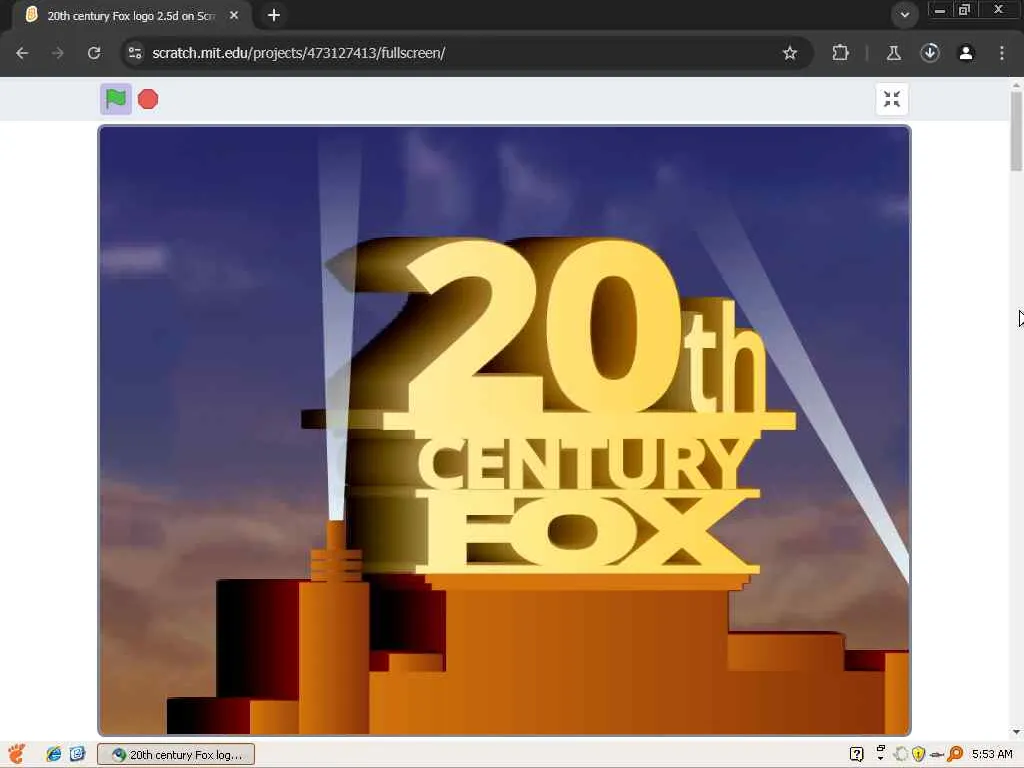
Task: Restore down the browser window
Action: click(964, 10)
